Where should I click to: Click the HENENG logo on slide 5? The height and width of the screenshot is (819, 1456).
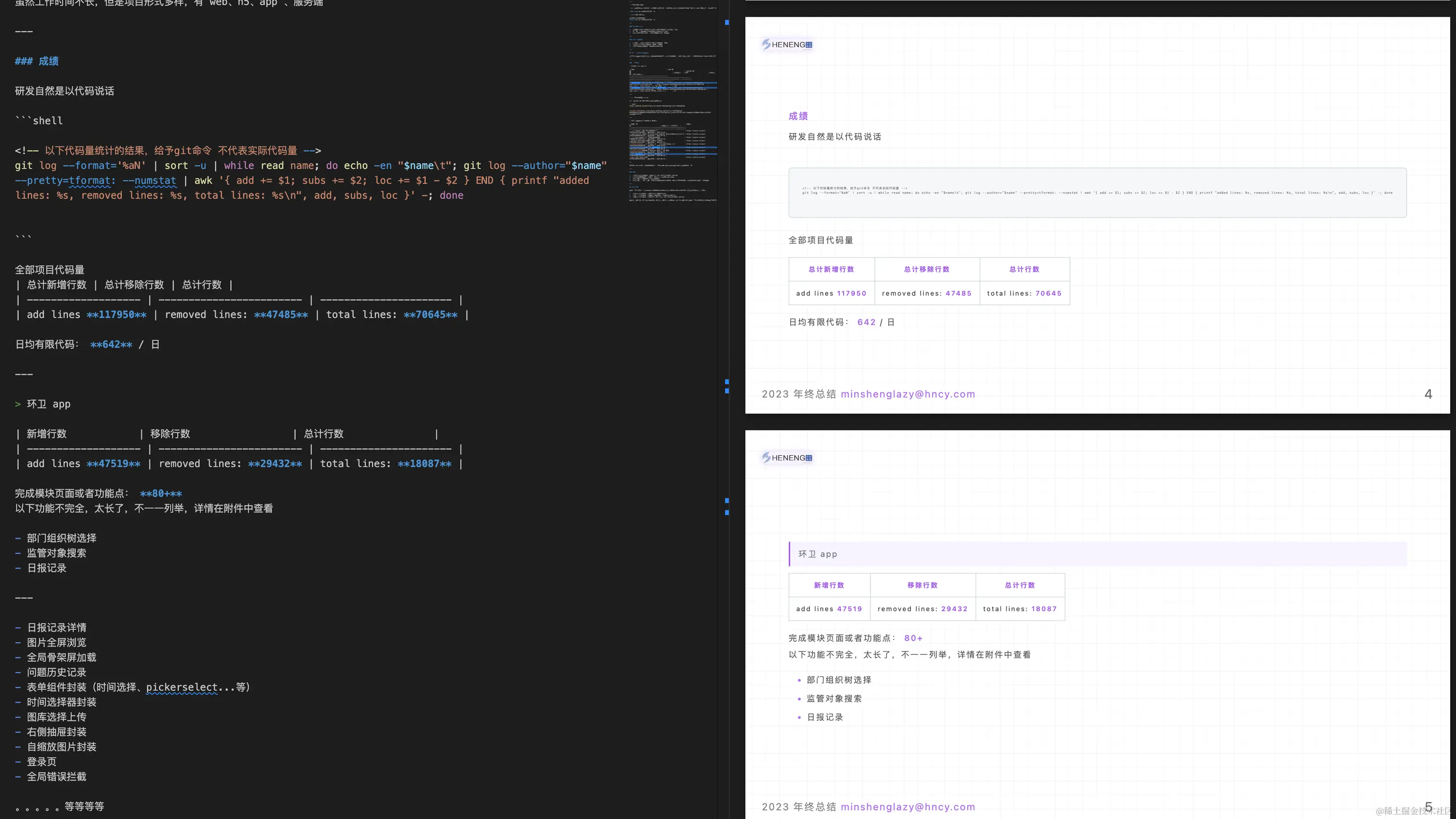point(787,458)
